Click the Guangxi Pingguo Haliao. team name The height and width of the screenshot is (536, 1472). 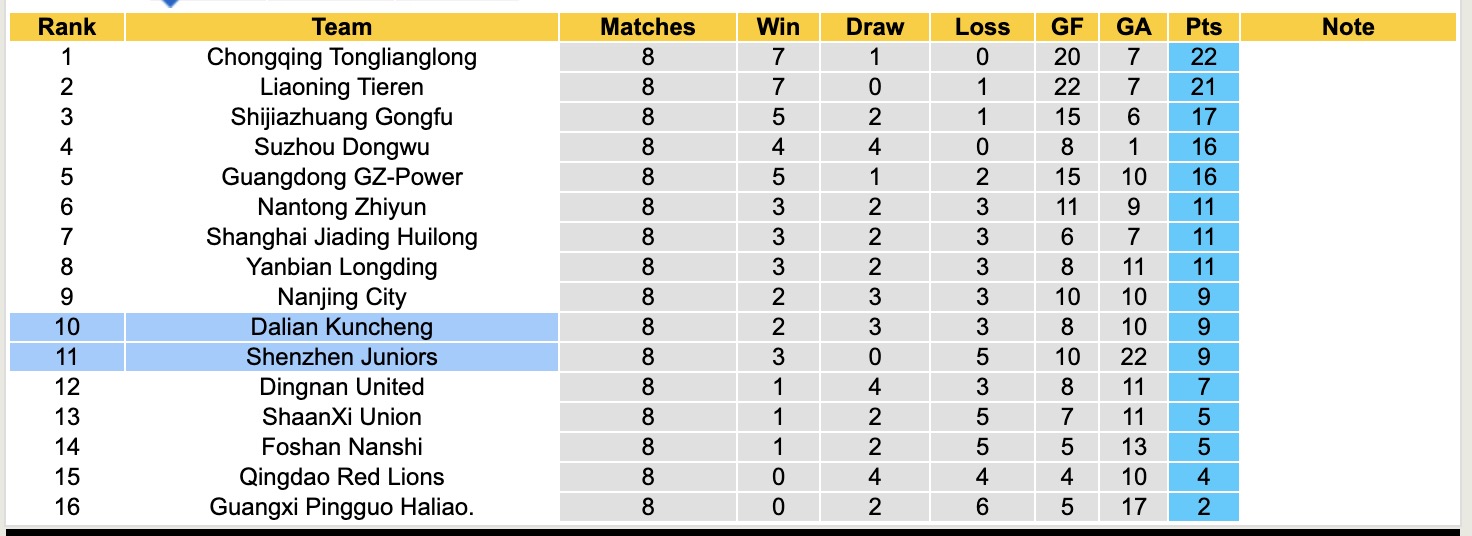[341, 507]
